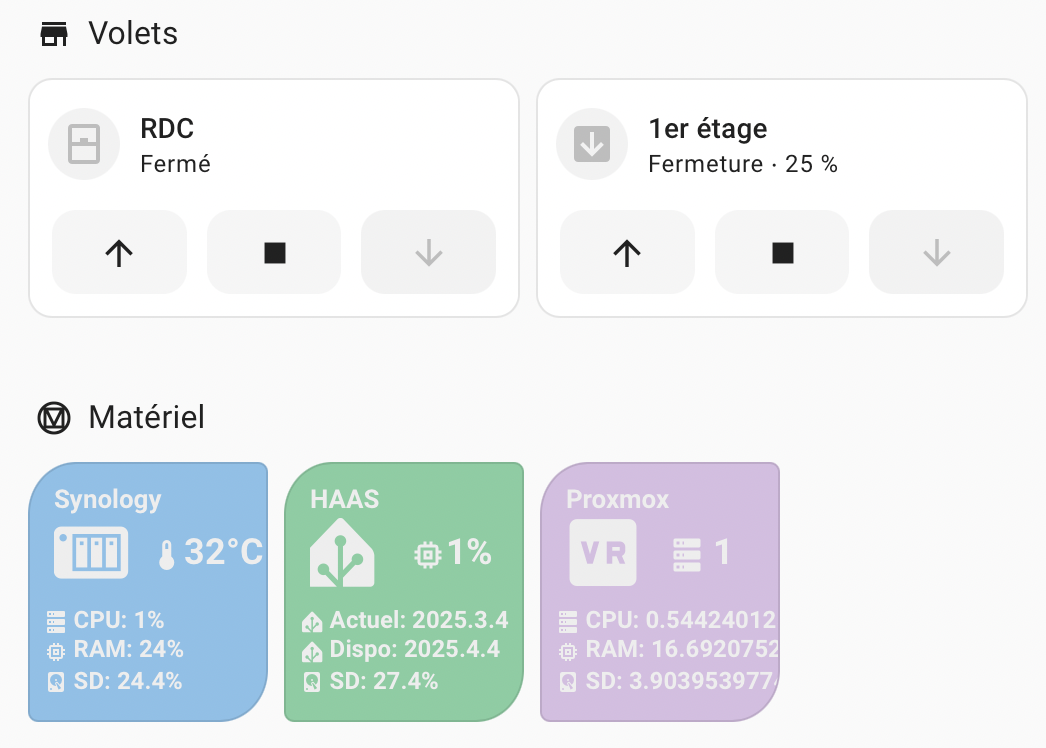Open the Synology NAS icon
Image resolution: width=1046 pixels, height=748 pixels.
91,552
